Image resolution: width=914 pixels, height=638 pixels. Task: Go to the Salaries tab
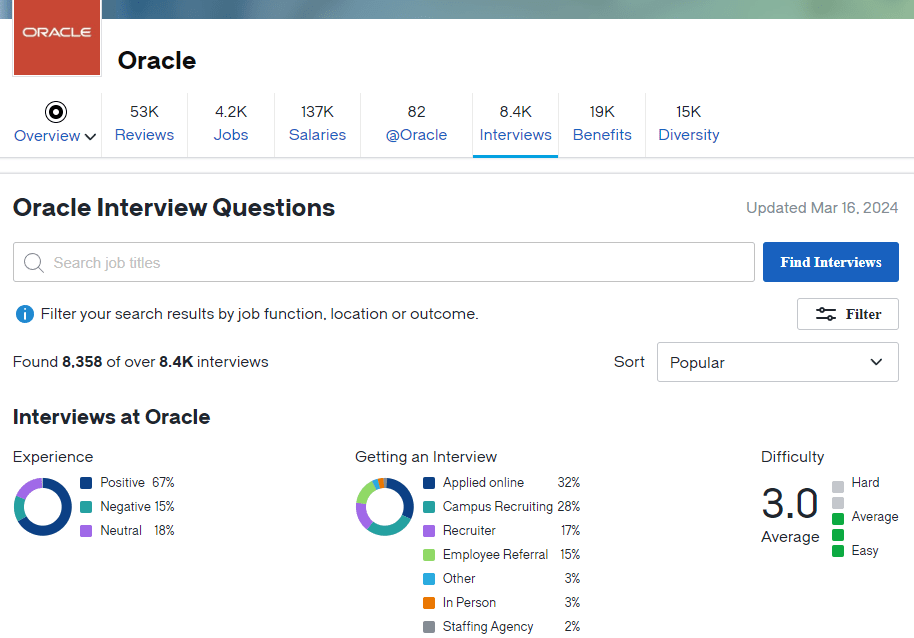(x=317, y=124)
